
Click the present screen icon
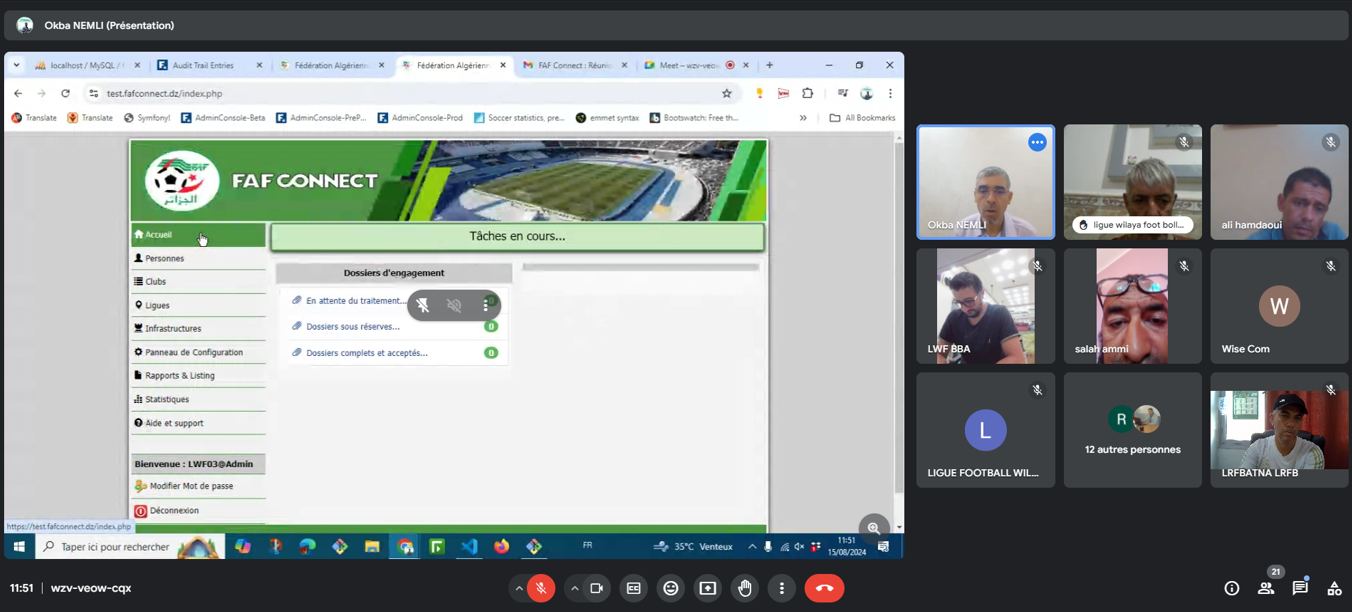pos(708,589)
